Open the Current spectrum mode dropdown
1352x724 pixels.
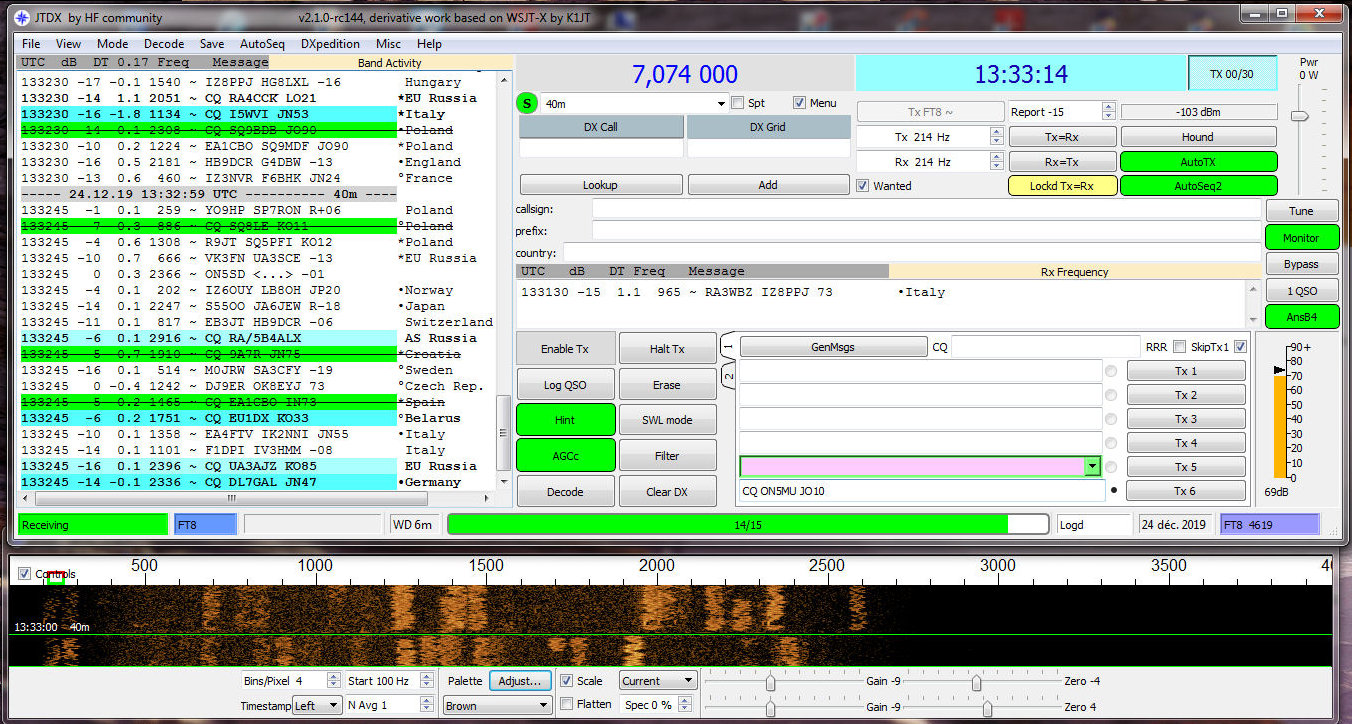[x=658, y=681]
